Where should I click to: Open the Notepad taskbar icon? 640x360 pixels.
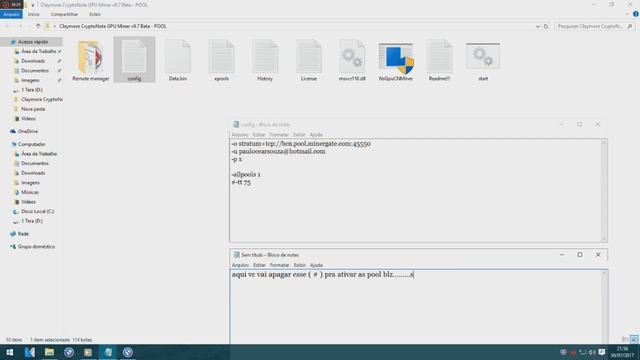tap(108, 352)
